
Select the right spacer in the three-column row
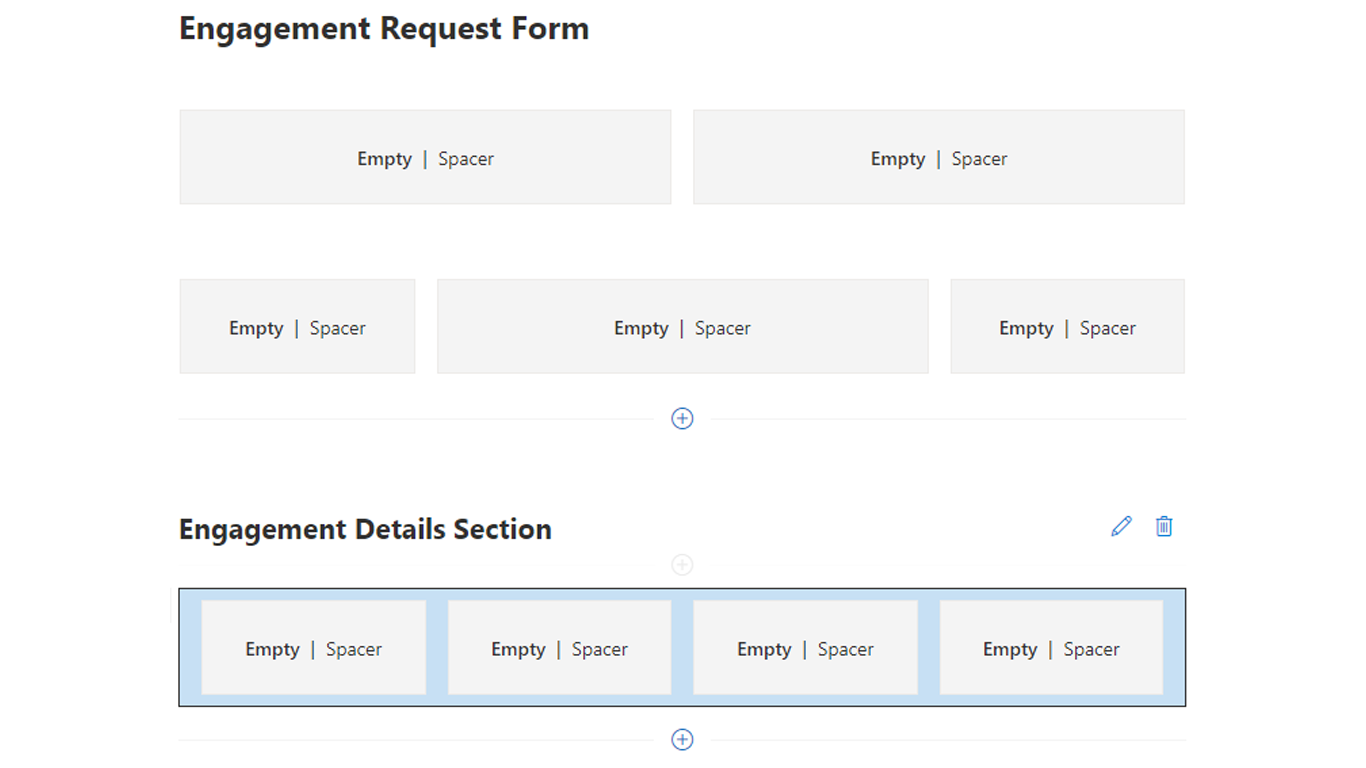pyautogui.click(x=1067, y=327)
